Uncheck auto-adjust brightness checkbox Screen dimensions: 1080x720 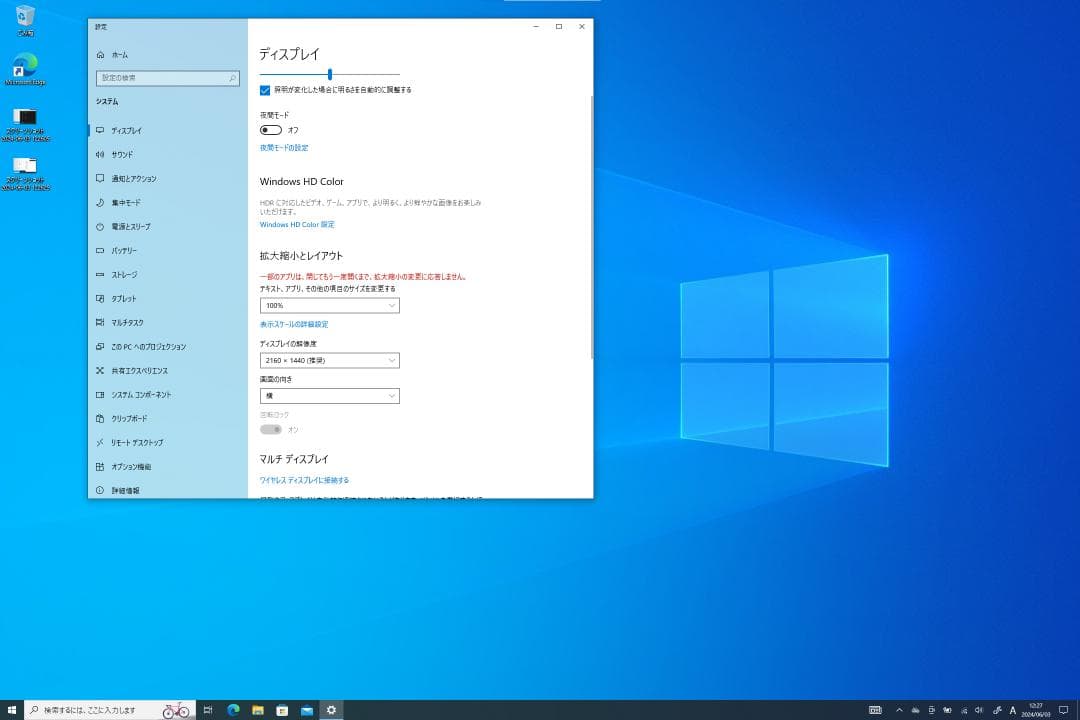click(x=264, y=90)
